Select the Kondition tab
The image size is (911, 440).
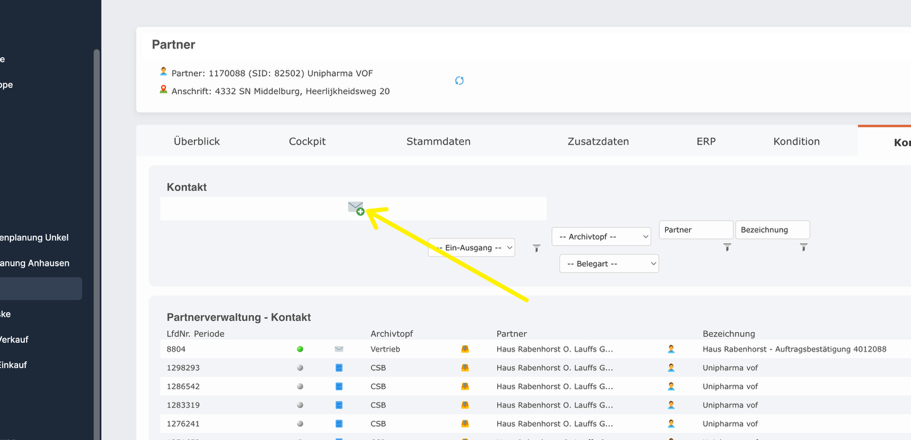click(x=797, y=141)
